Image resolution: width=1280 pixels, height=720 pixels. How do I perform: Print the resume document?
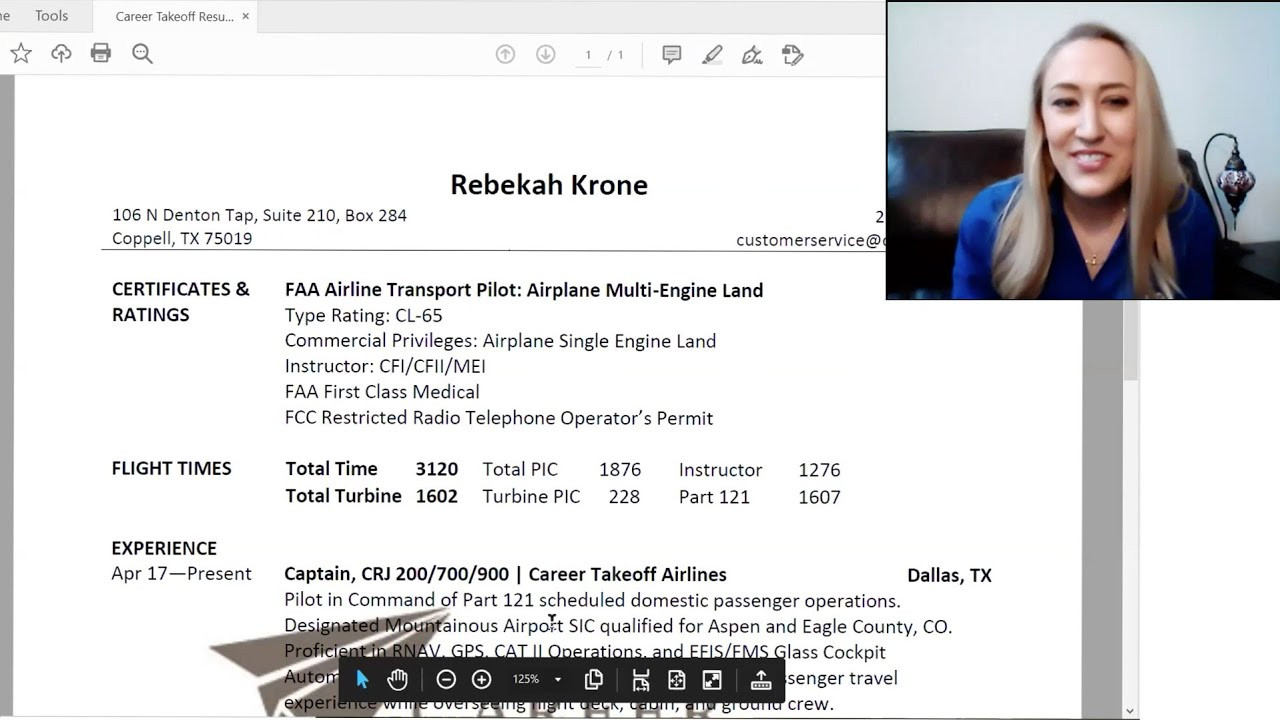click(101, 54)
